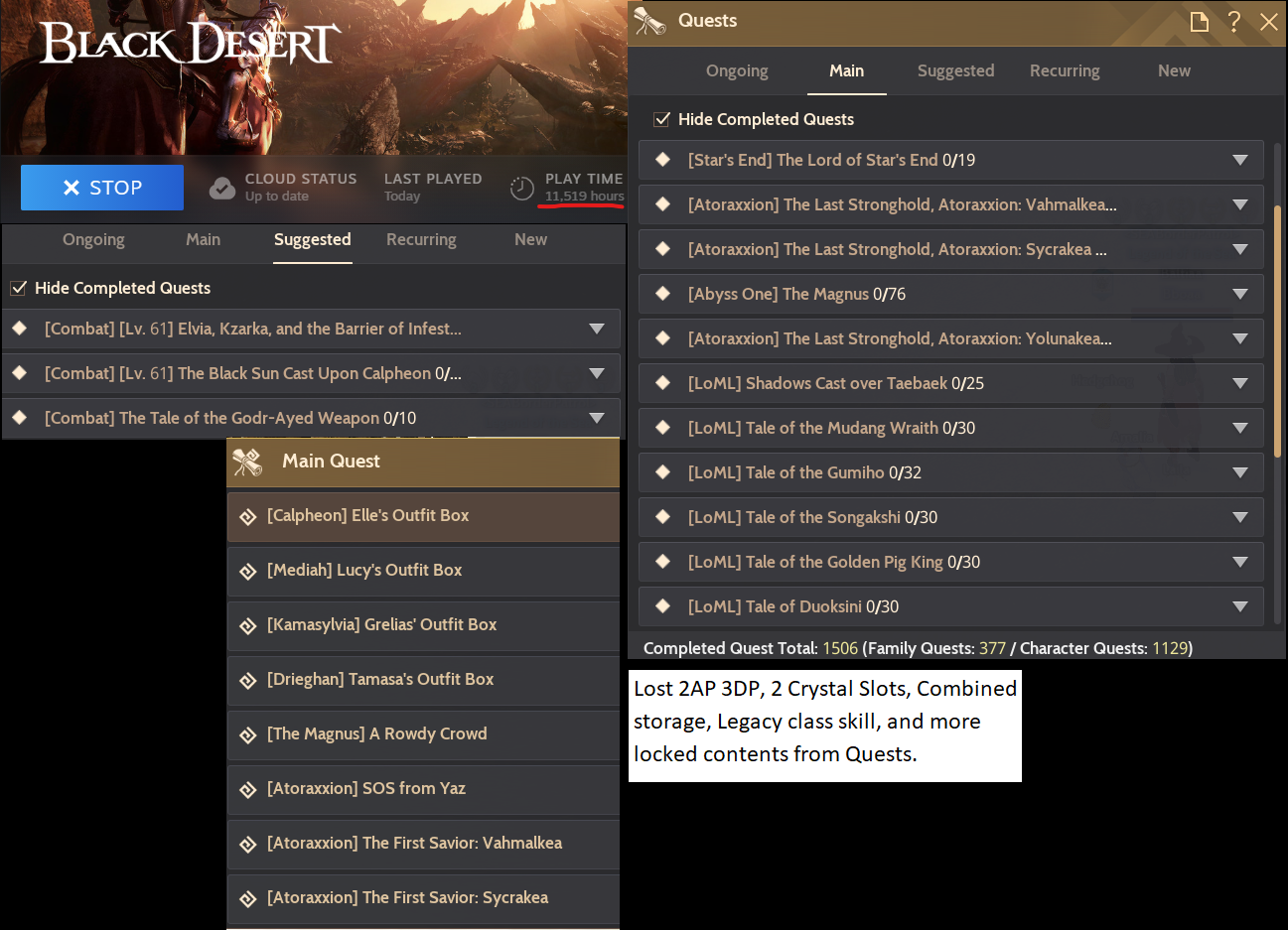Click icon beside First Savior: Sycrakea
The image size is (1288, 930).
click(248, 899)
